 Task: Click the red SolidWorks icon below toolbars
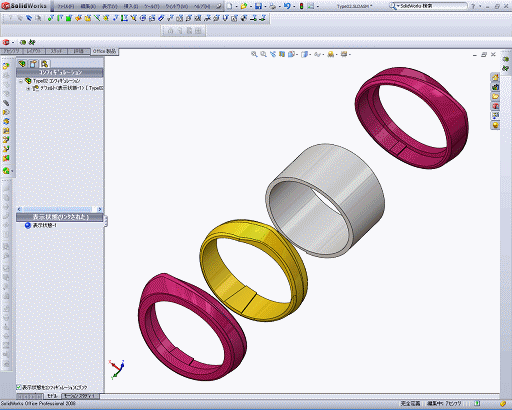point(5,42)
